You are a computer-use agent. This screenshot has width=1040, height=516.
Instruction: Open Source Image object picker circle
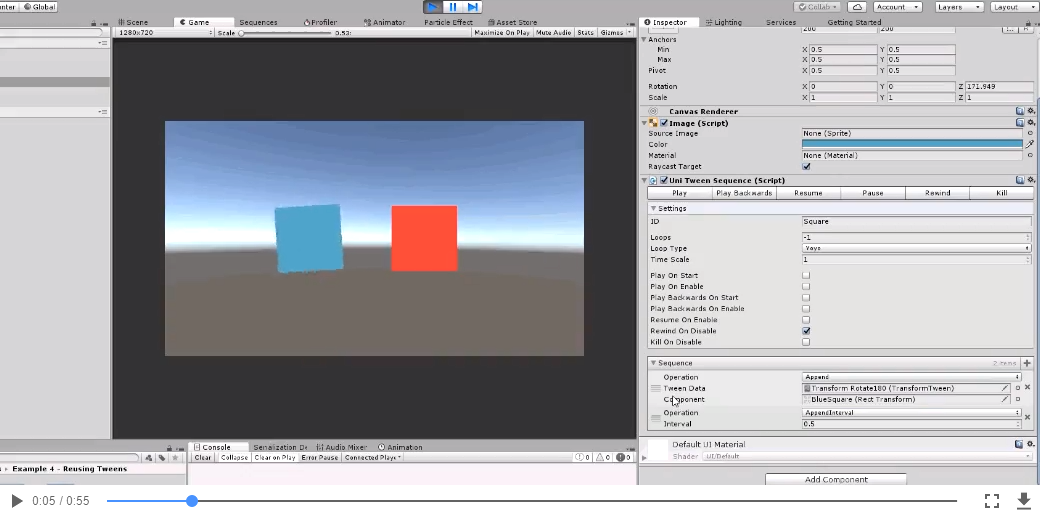(1030, 133)
